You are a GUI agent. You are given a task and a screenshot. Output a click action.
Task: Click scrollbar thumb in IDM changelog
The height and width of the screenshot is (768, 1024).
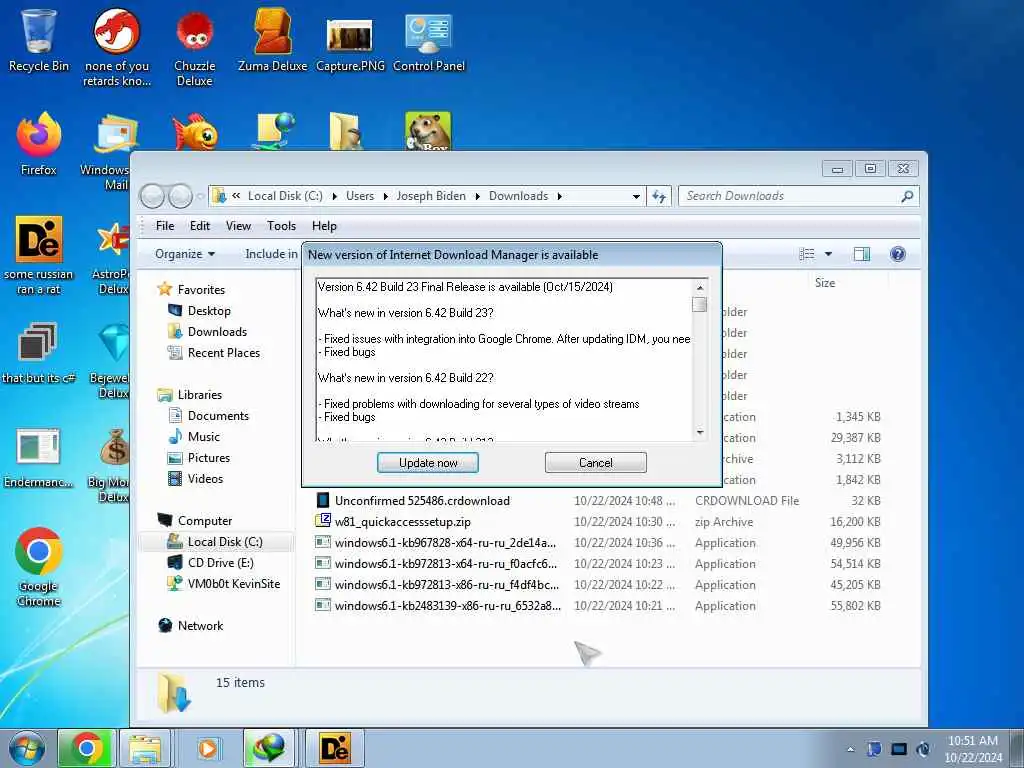pos(699,305)
